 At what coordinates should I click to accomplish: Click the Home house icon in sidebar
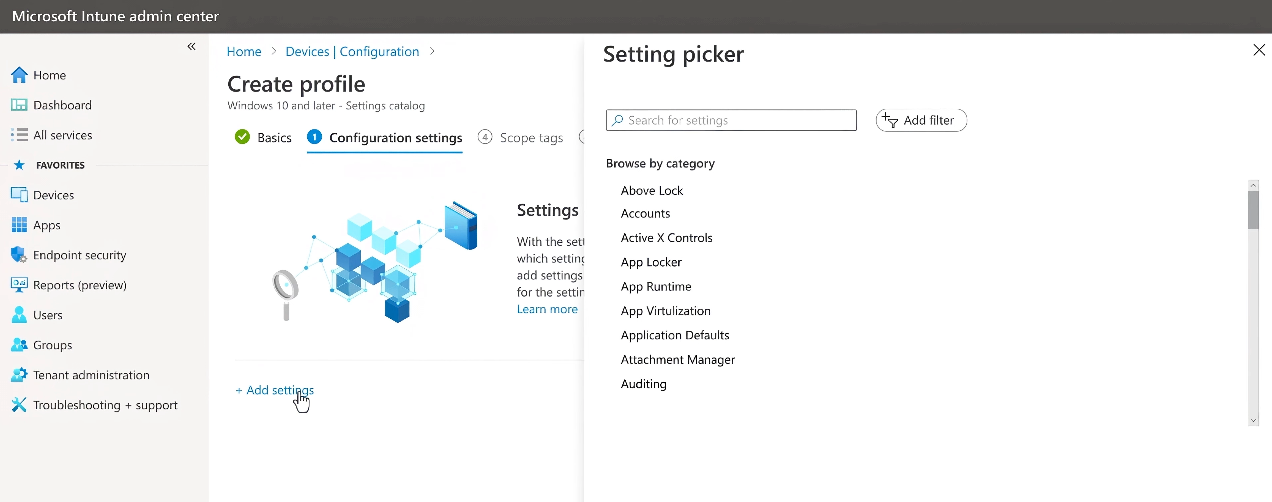tap(18, 75)
